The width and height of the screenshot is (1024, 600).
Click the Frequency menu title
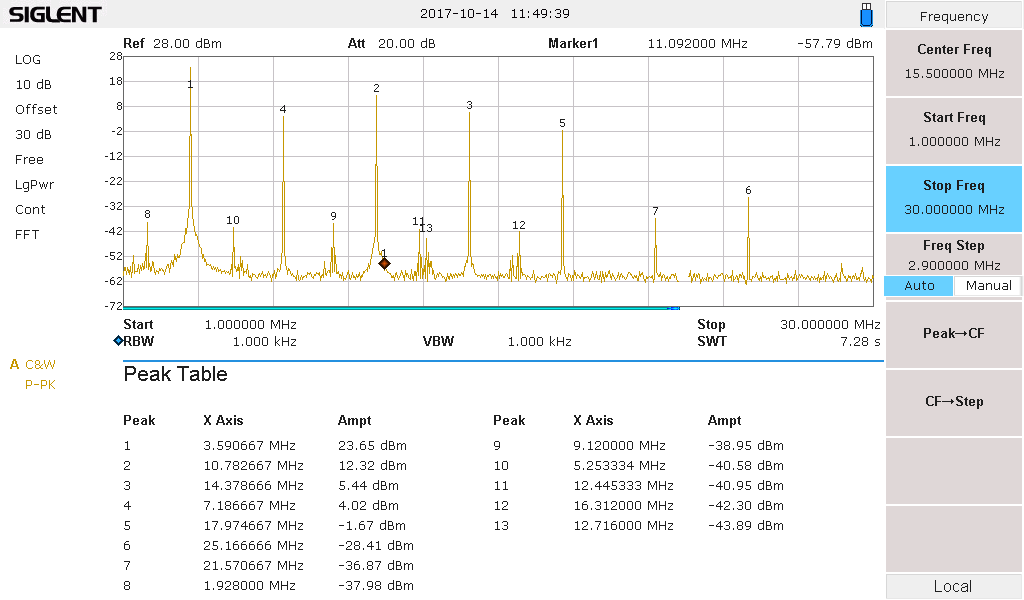(954, 16)
